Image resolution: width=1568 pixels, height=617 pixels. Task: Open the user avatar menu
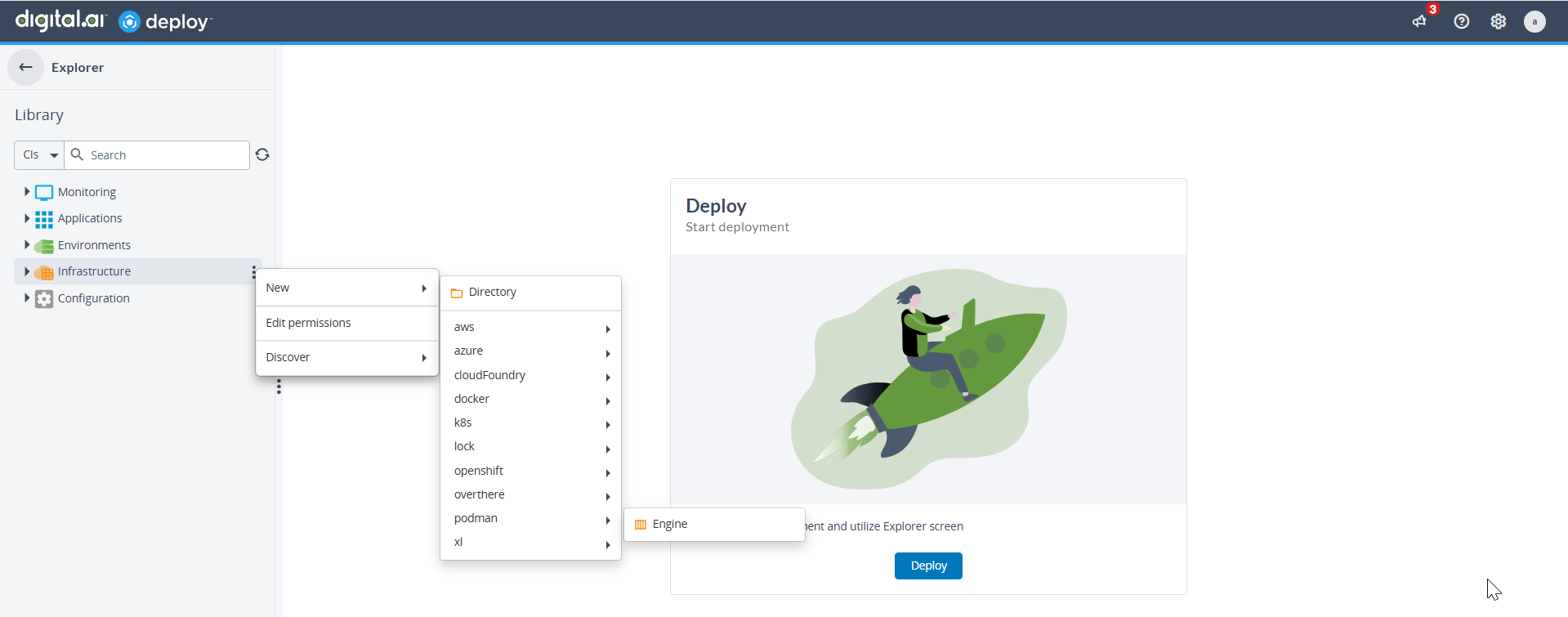[1535, 21]
